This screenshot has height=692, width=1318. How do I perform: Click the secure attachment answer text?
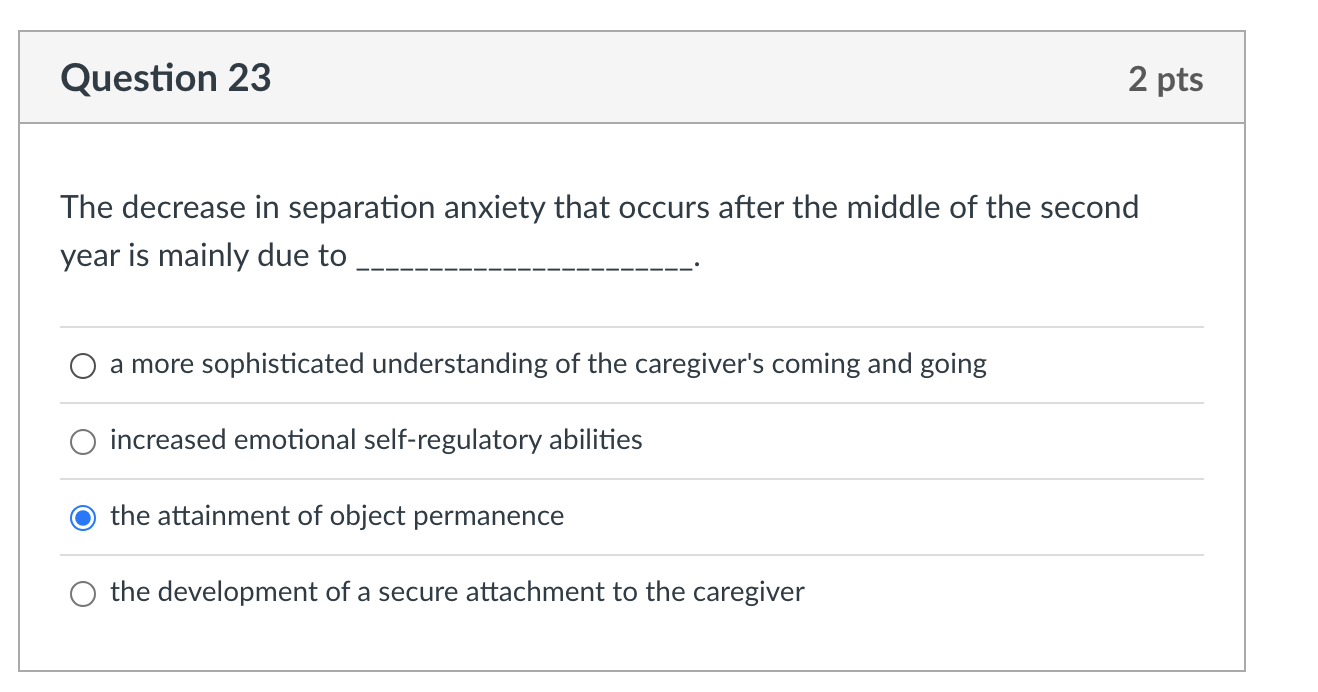tap(457, 592)
